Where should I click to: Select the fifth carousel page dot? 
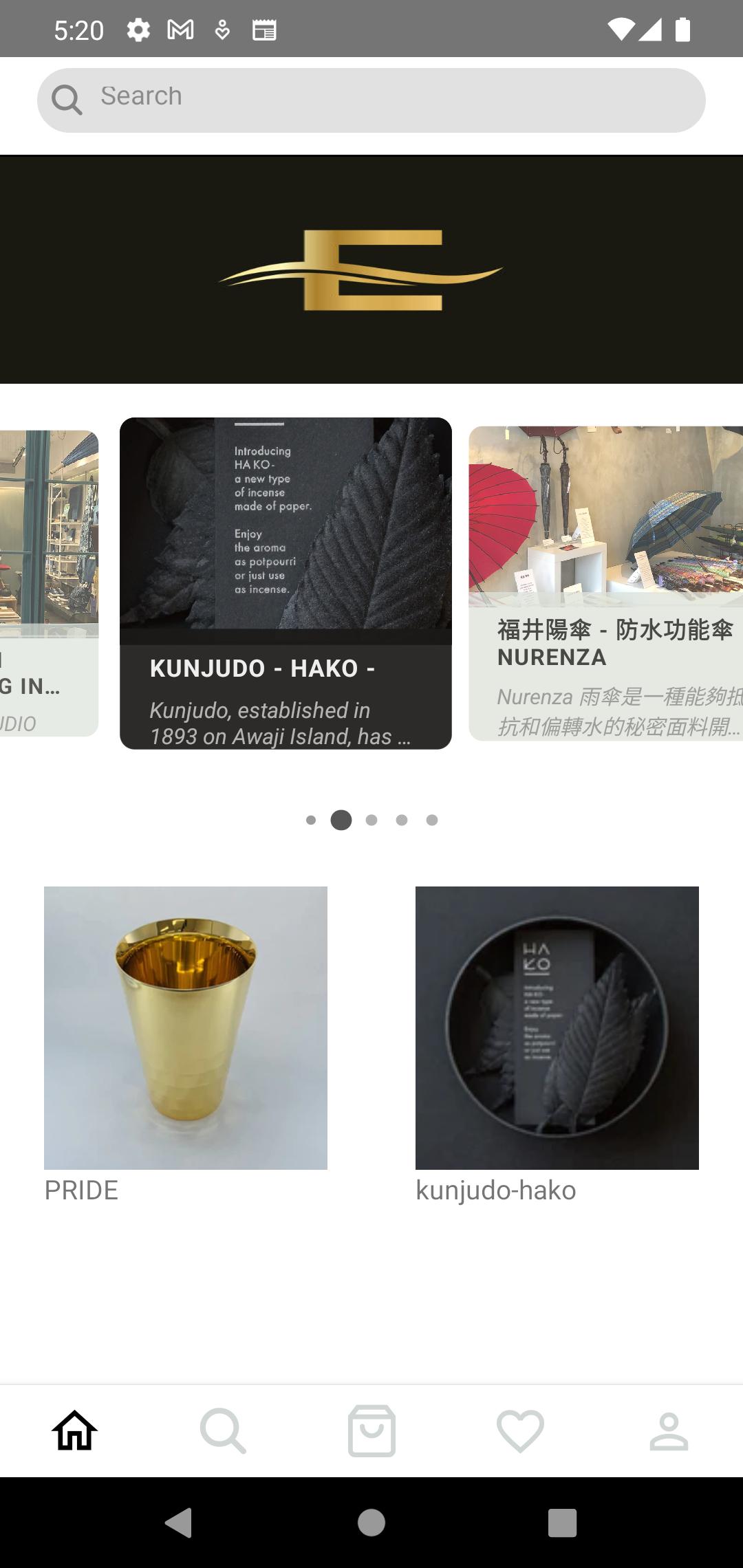[x=432, y=820]
